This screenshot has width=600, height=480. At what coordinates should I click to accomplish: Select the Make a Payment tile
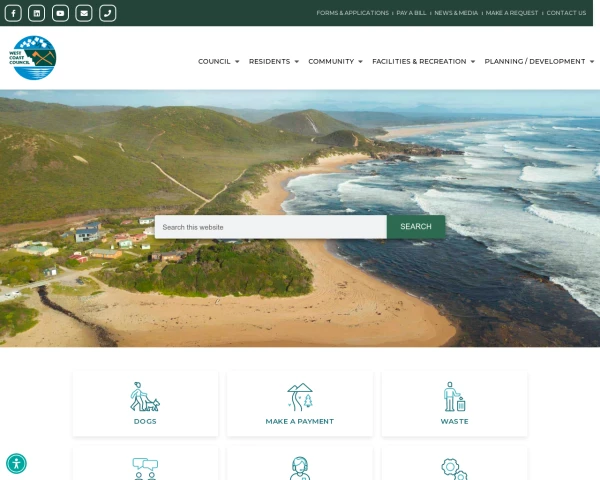pos(300,404)
